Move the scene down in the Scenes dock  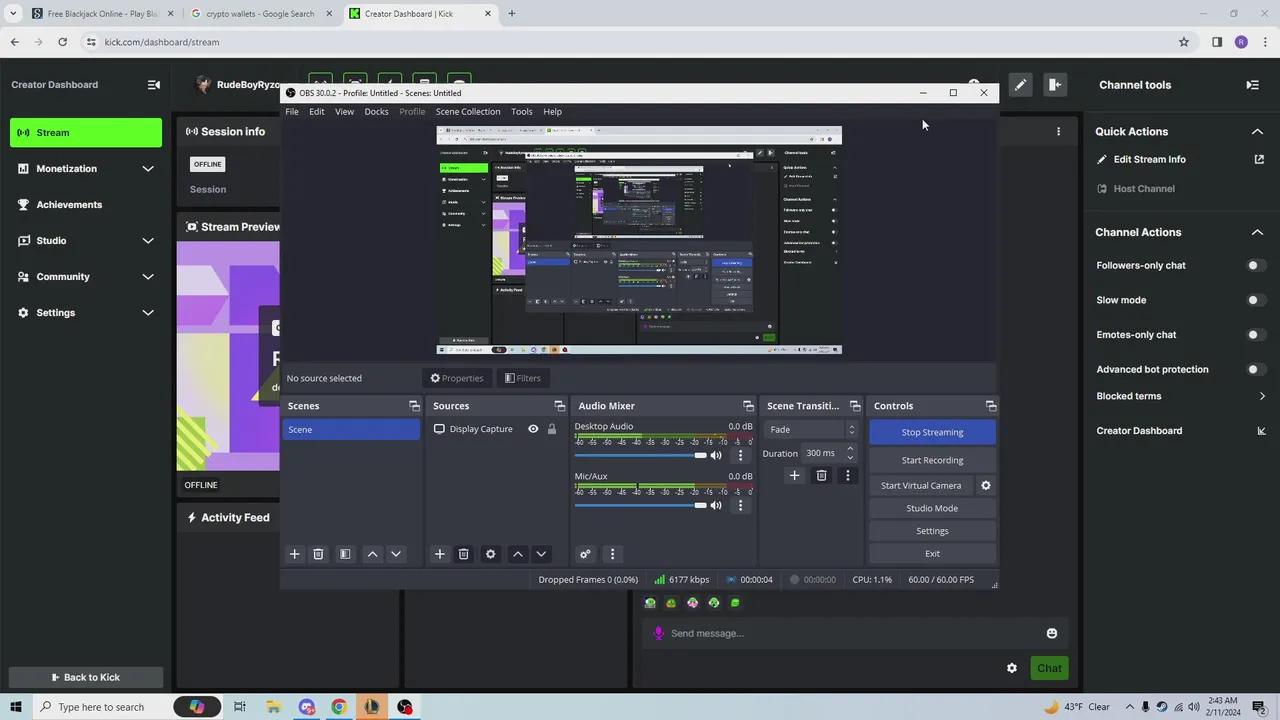coord(396,554)
